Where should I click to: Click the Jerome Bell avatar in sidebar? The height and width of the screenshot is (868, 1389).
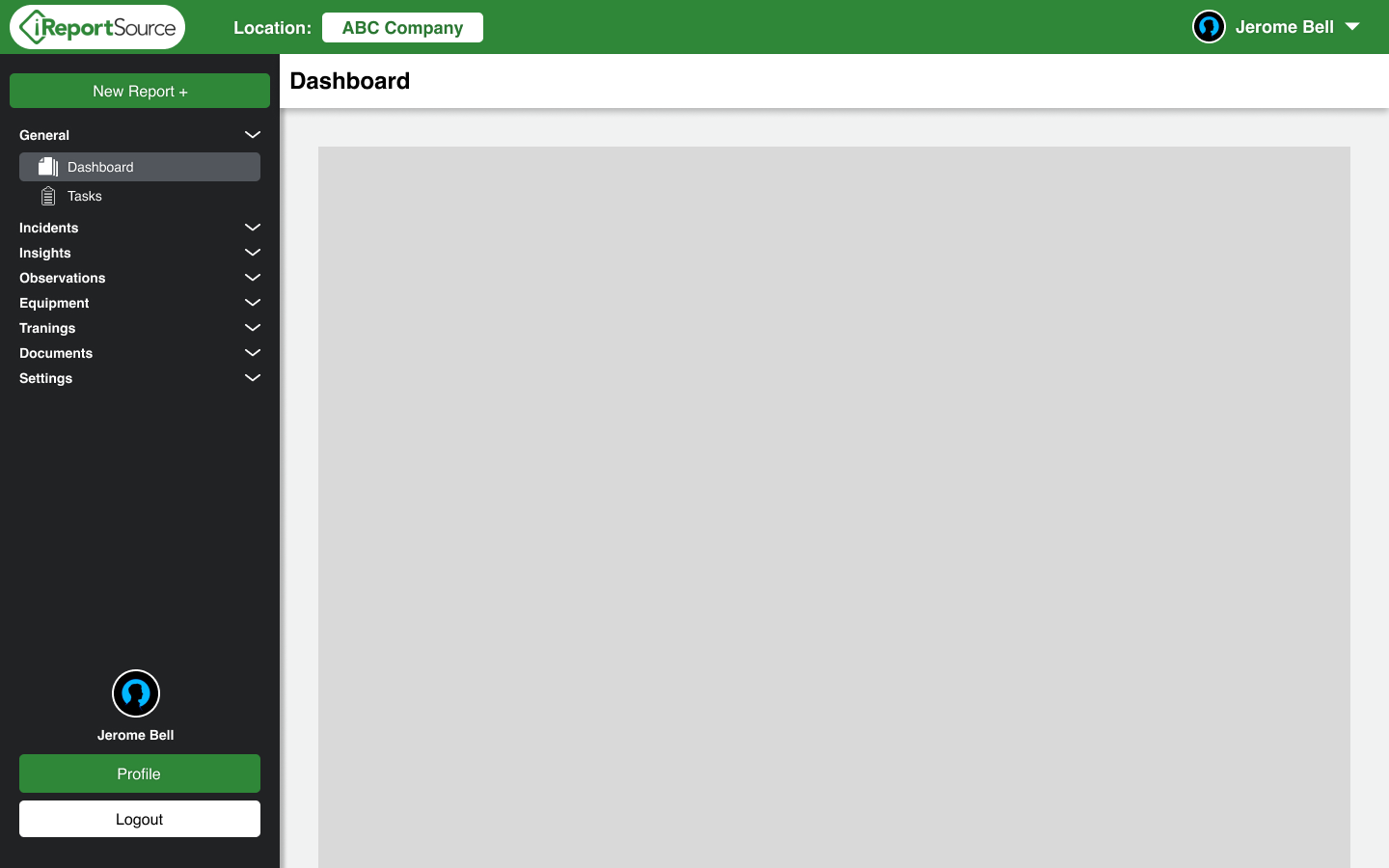(136, 693)
